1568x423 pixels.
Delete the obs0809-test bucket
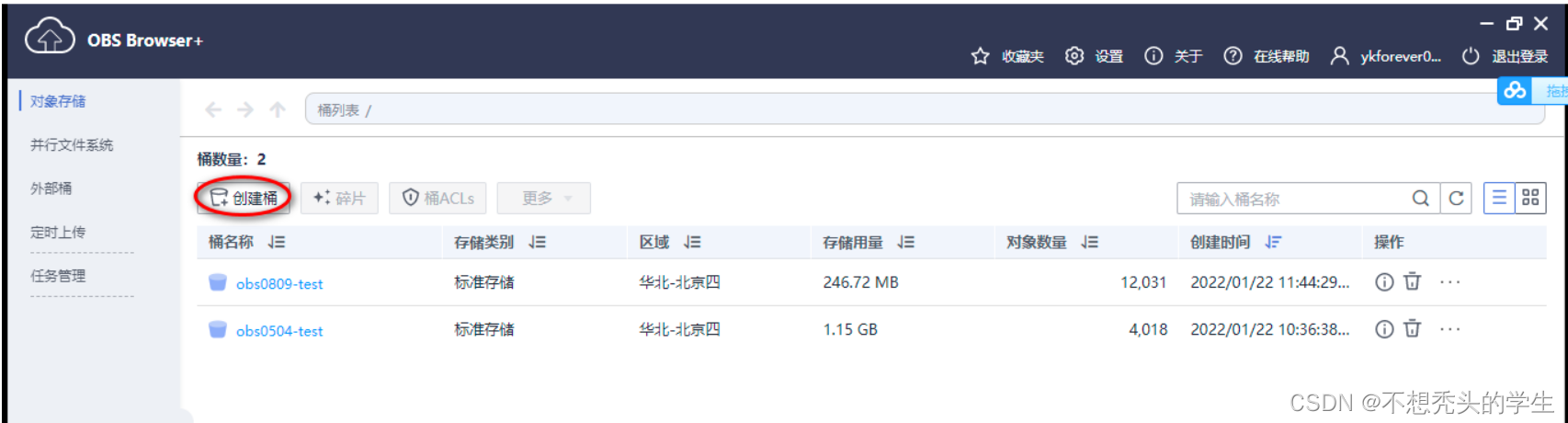point(1413,282)
